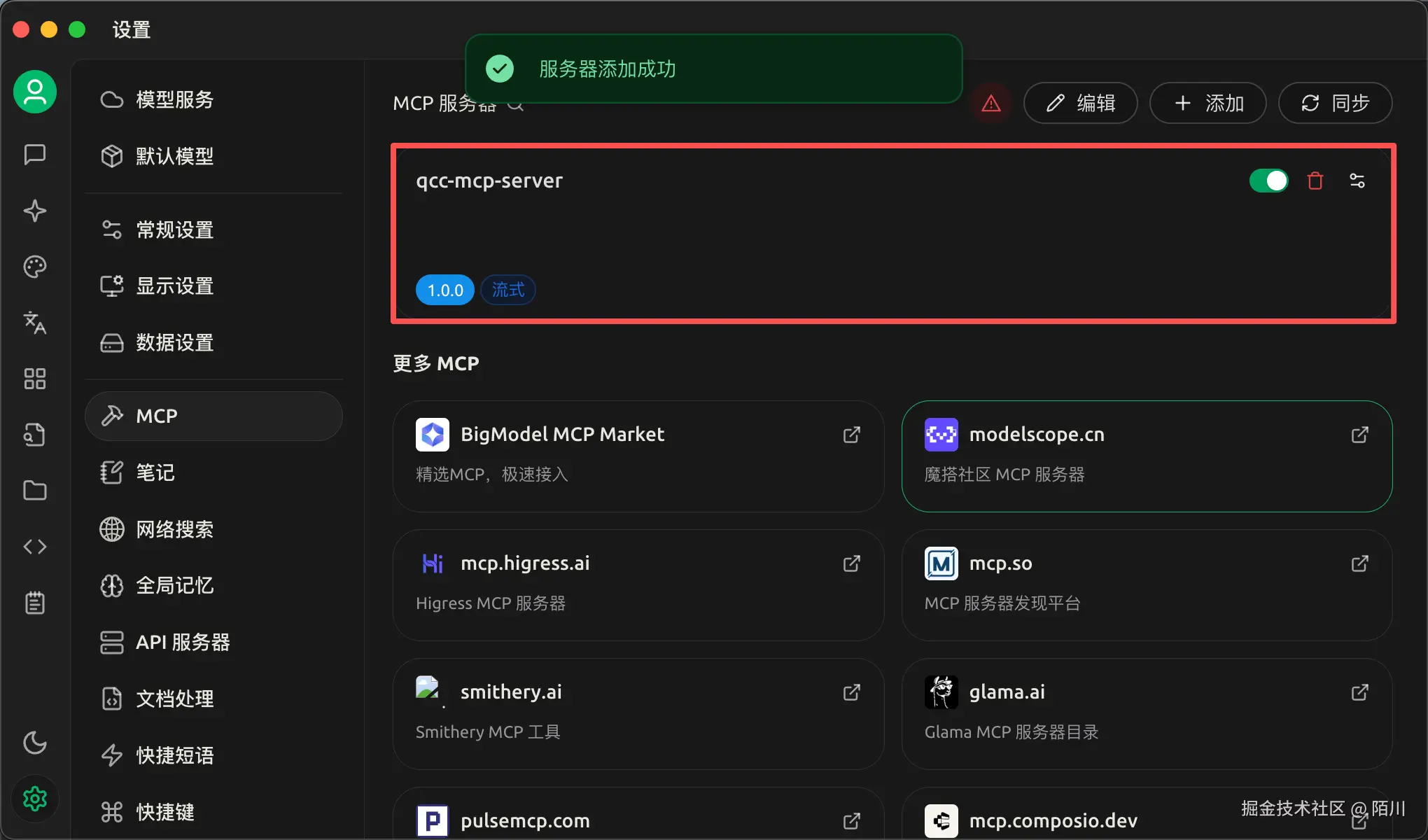Dismiss the 服务器添加成功 success toast
1428x840 pixels.
click(x=713, y=69)
